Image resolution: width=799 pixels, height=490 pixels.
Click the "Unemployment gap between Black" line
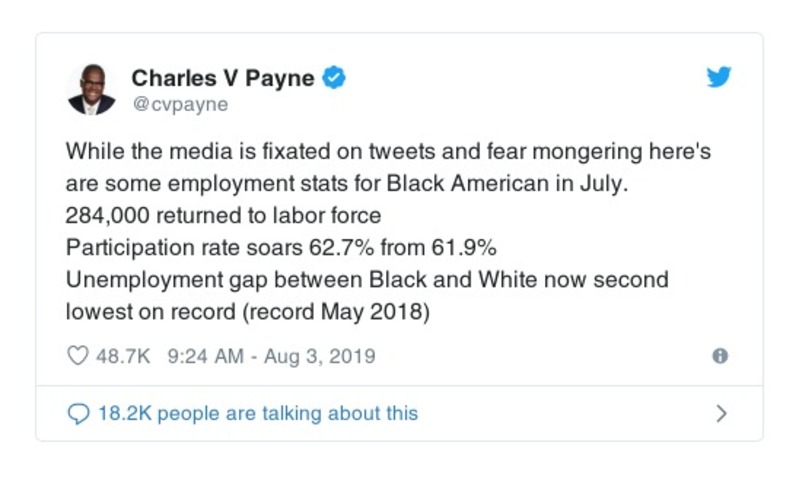[366, 279]
